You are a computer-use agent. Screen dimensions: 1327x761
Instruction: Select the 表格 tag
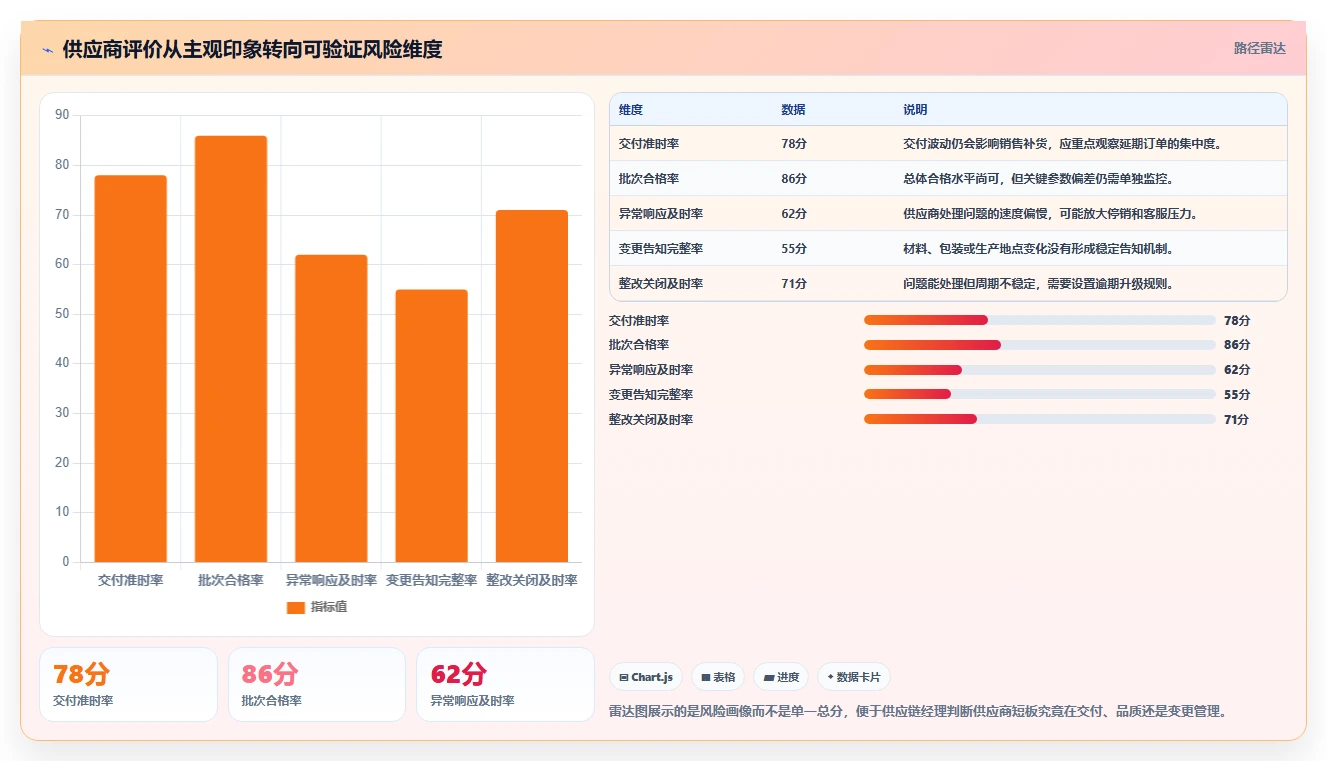(718, 677)
